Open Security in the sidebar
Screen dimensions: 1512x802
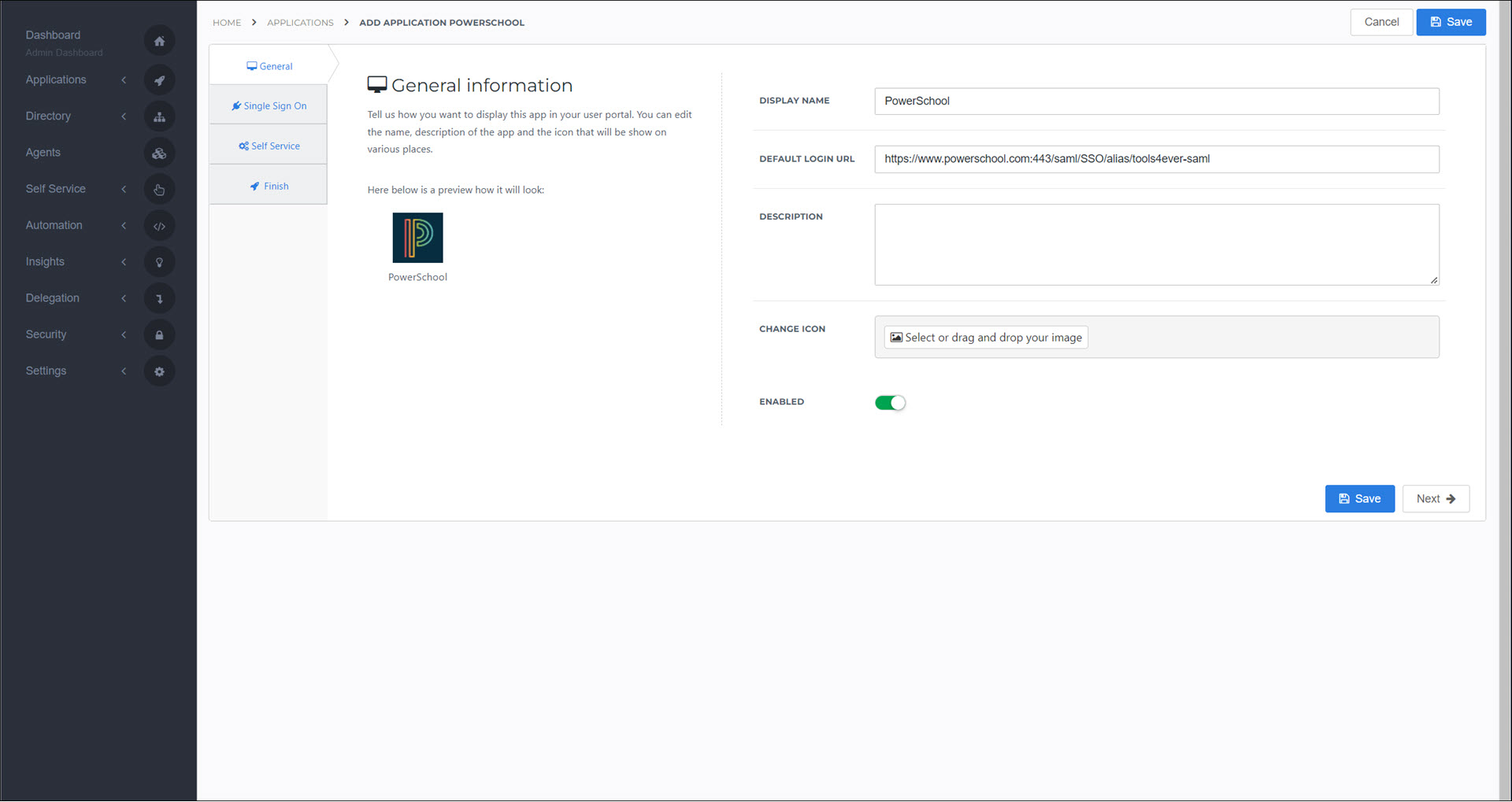46,334
